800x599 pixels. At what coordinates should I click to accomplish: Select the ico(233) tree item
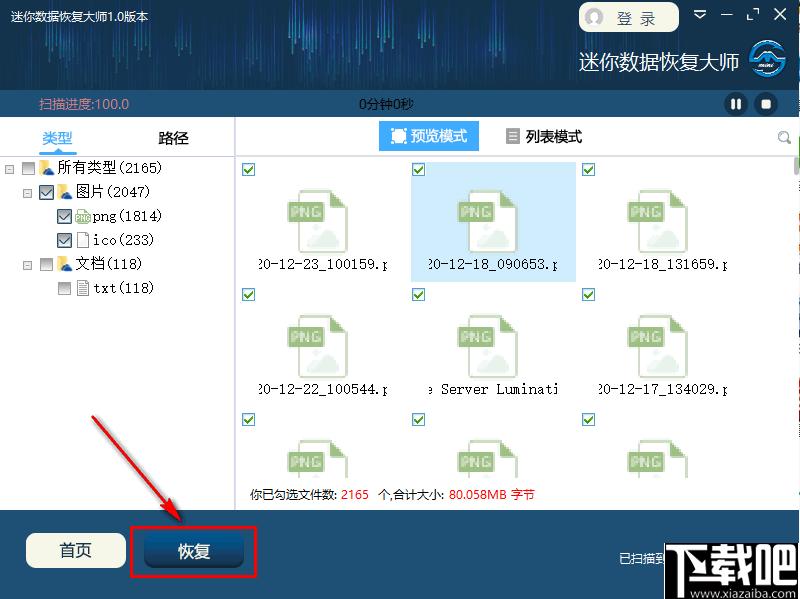coord(123,240)
